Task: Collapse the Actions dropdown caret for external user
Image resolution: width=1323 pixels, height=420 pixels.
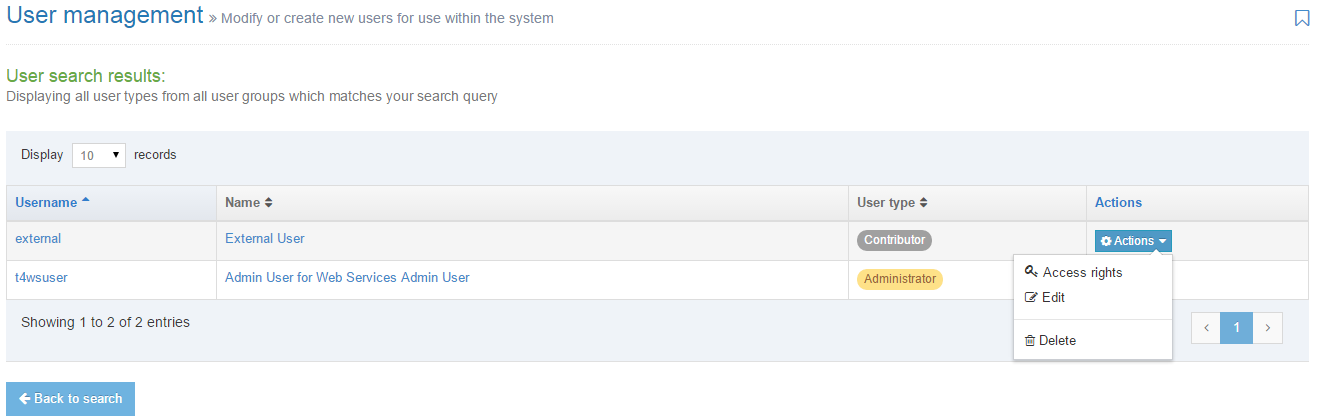Action: [1163, 242]
